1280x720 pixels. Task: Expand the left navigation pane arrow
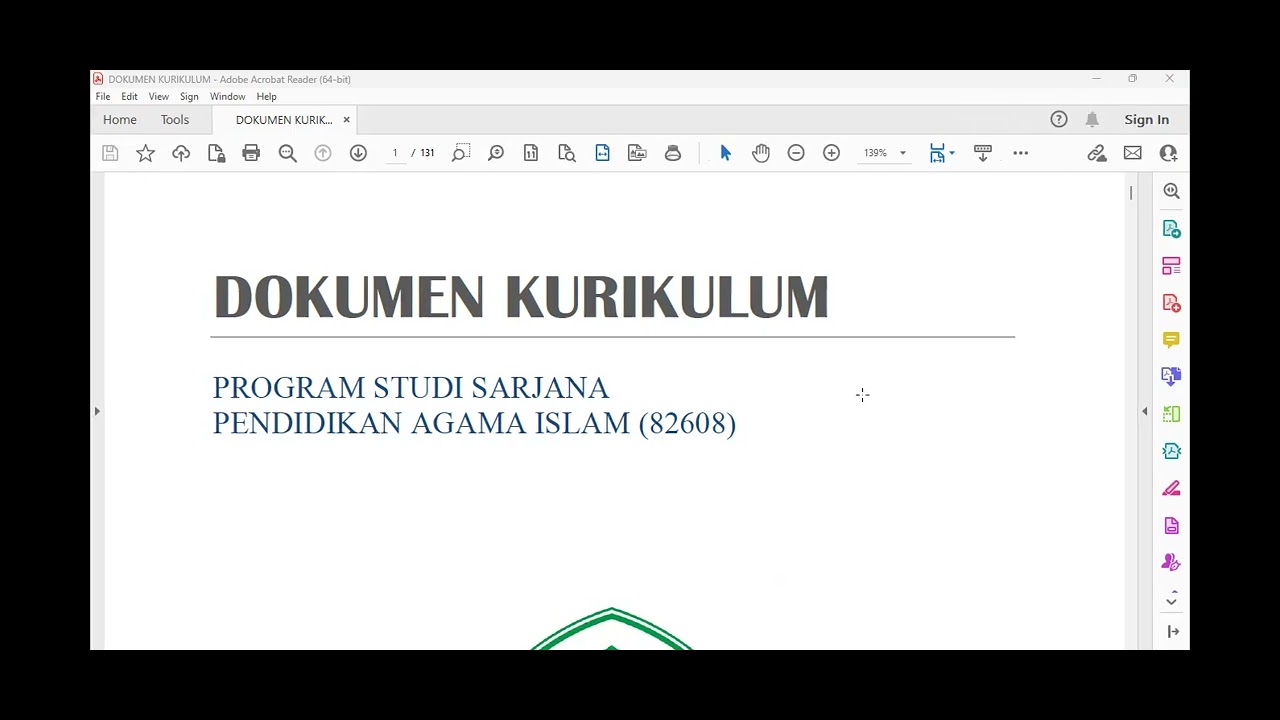pos(97,411)
